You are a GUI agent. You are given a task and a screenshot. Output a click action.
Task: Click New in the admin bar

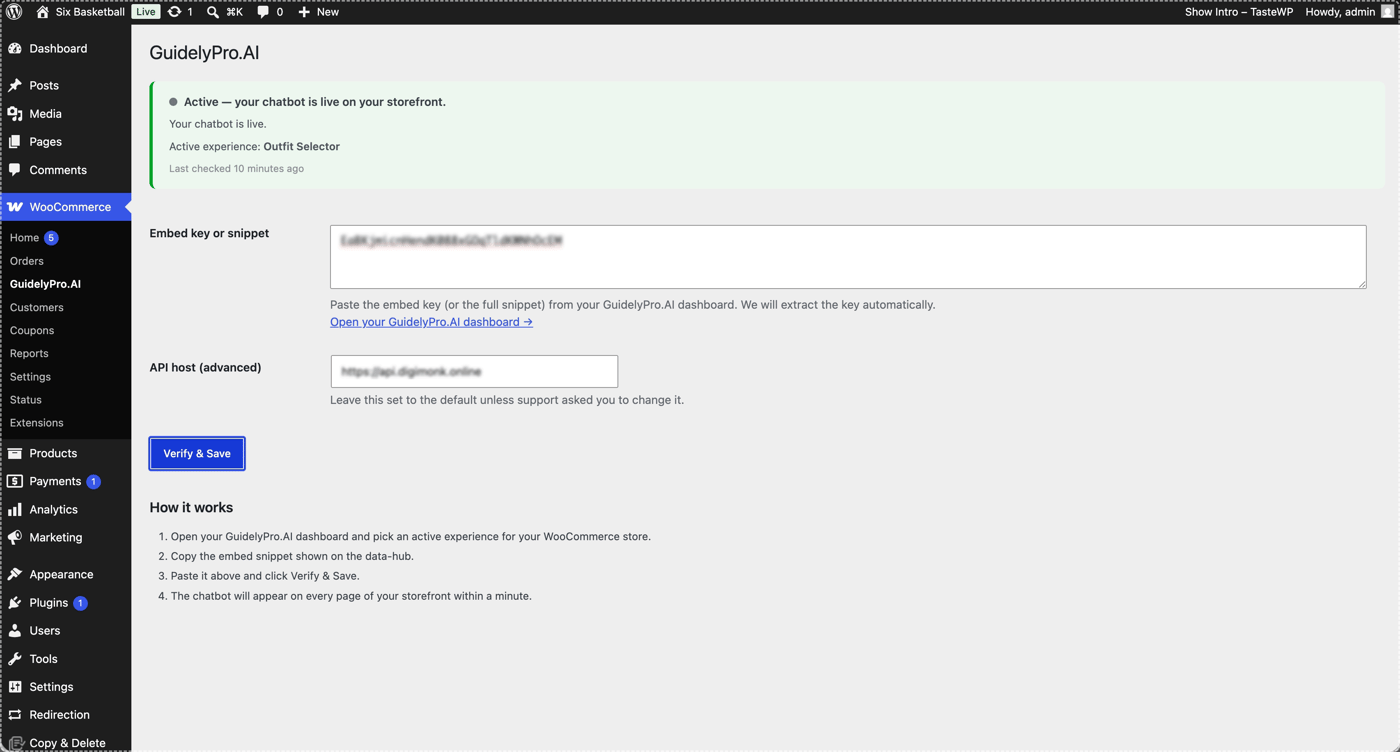pyautogui.click(x=328, y=12)
